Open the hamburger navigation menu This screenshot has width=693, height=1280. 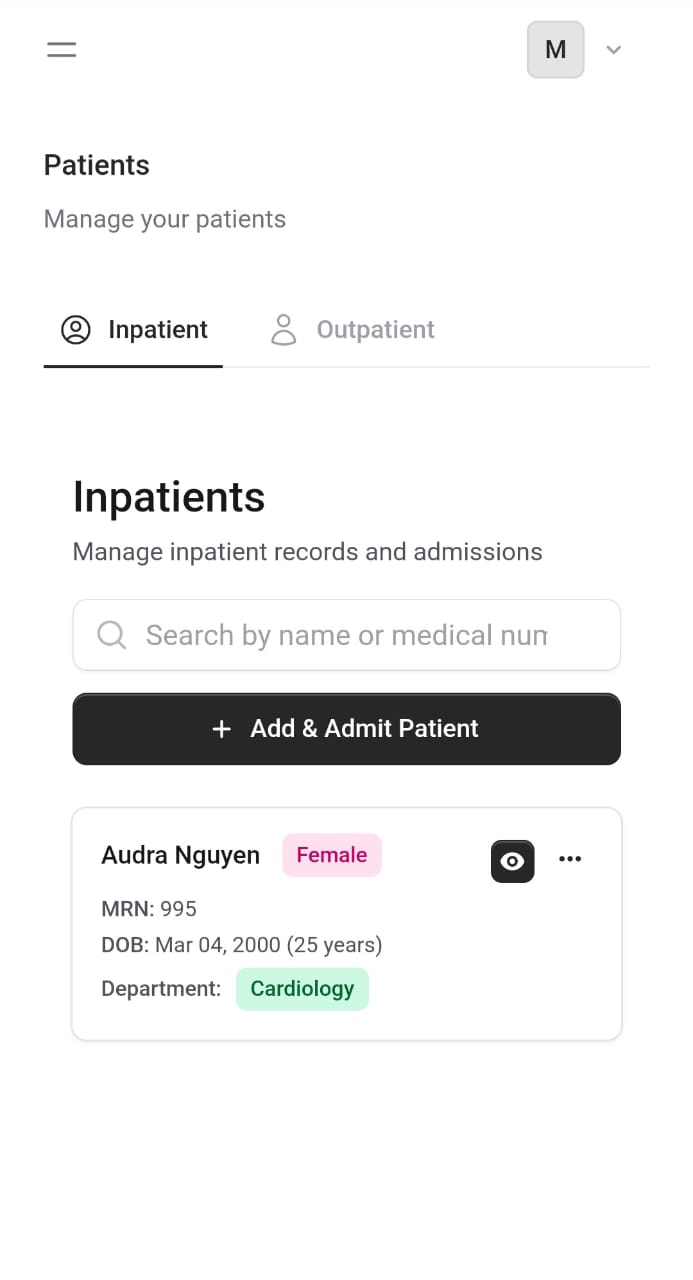click(61, 49)
